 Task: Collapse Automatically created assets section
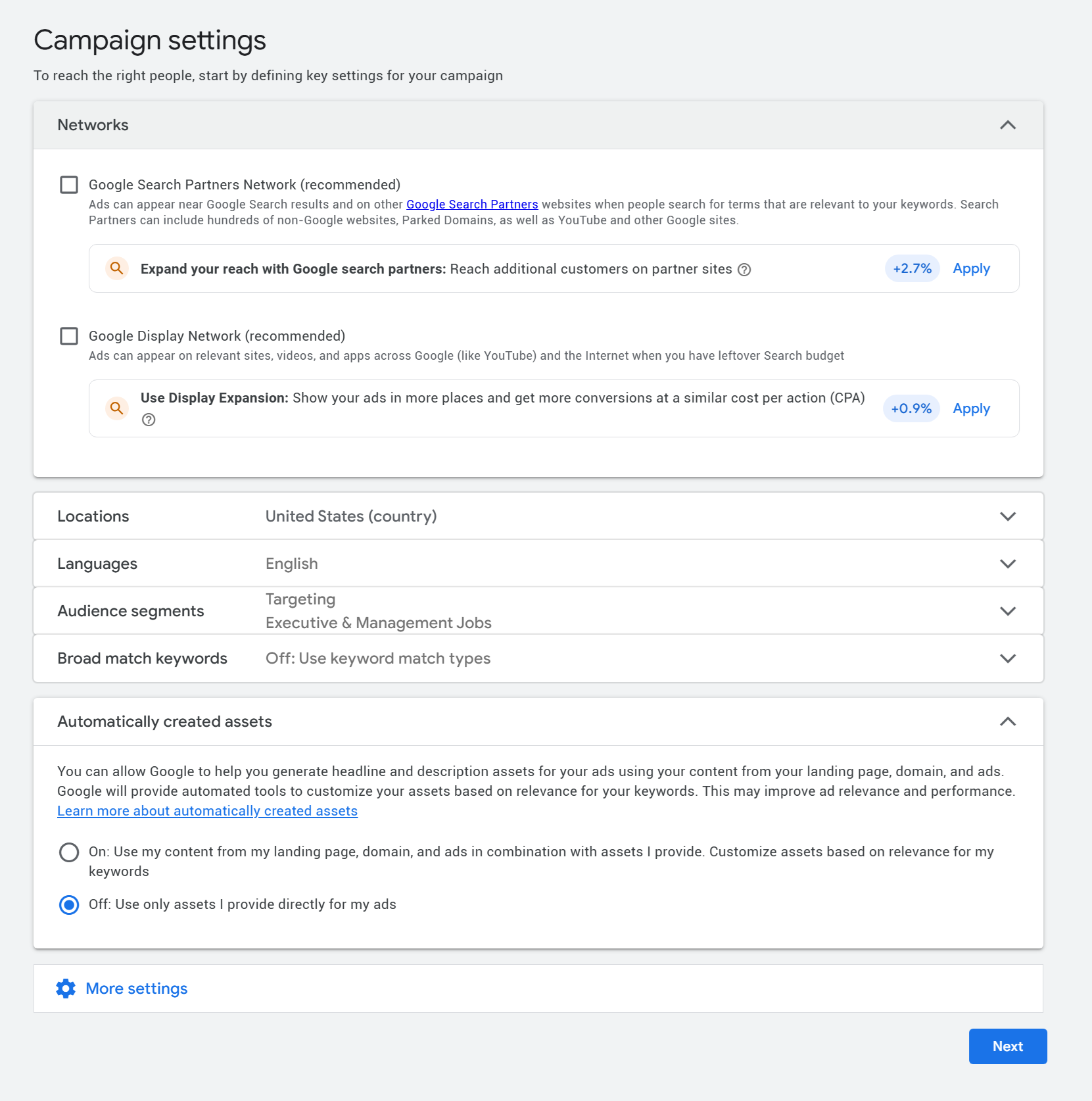[x=1008, y=722]
